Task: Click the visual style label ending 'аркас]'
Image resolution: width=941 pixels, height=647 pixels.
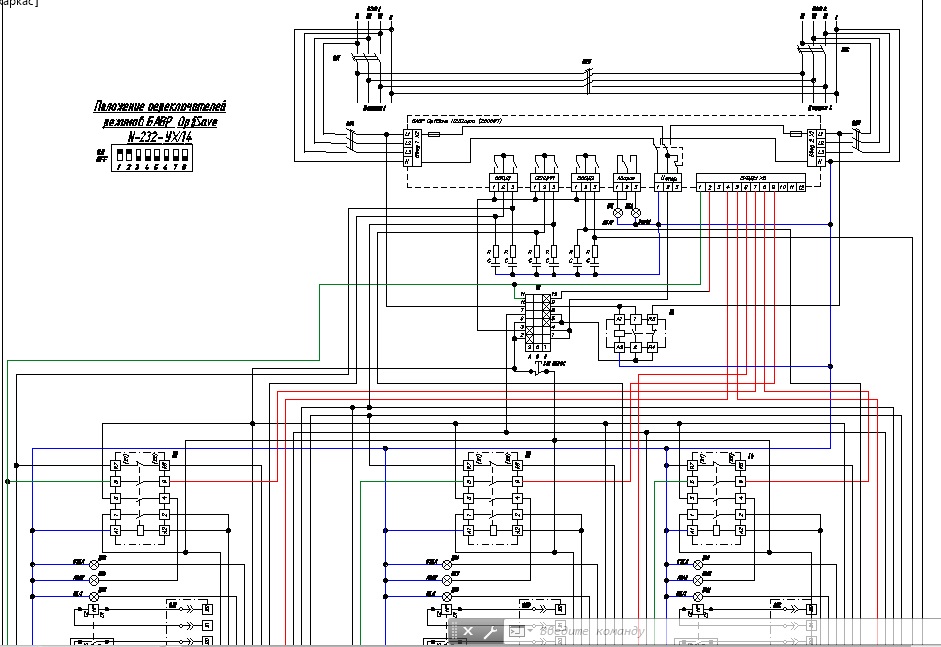Action: 19,3
